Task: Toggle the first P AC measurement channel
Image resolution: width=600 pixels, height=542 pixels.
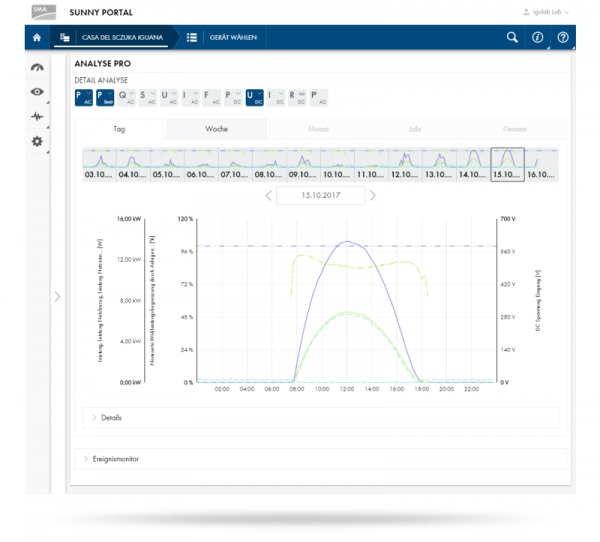Action: coord(83,97)
